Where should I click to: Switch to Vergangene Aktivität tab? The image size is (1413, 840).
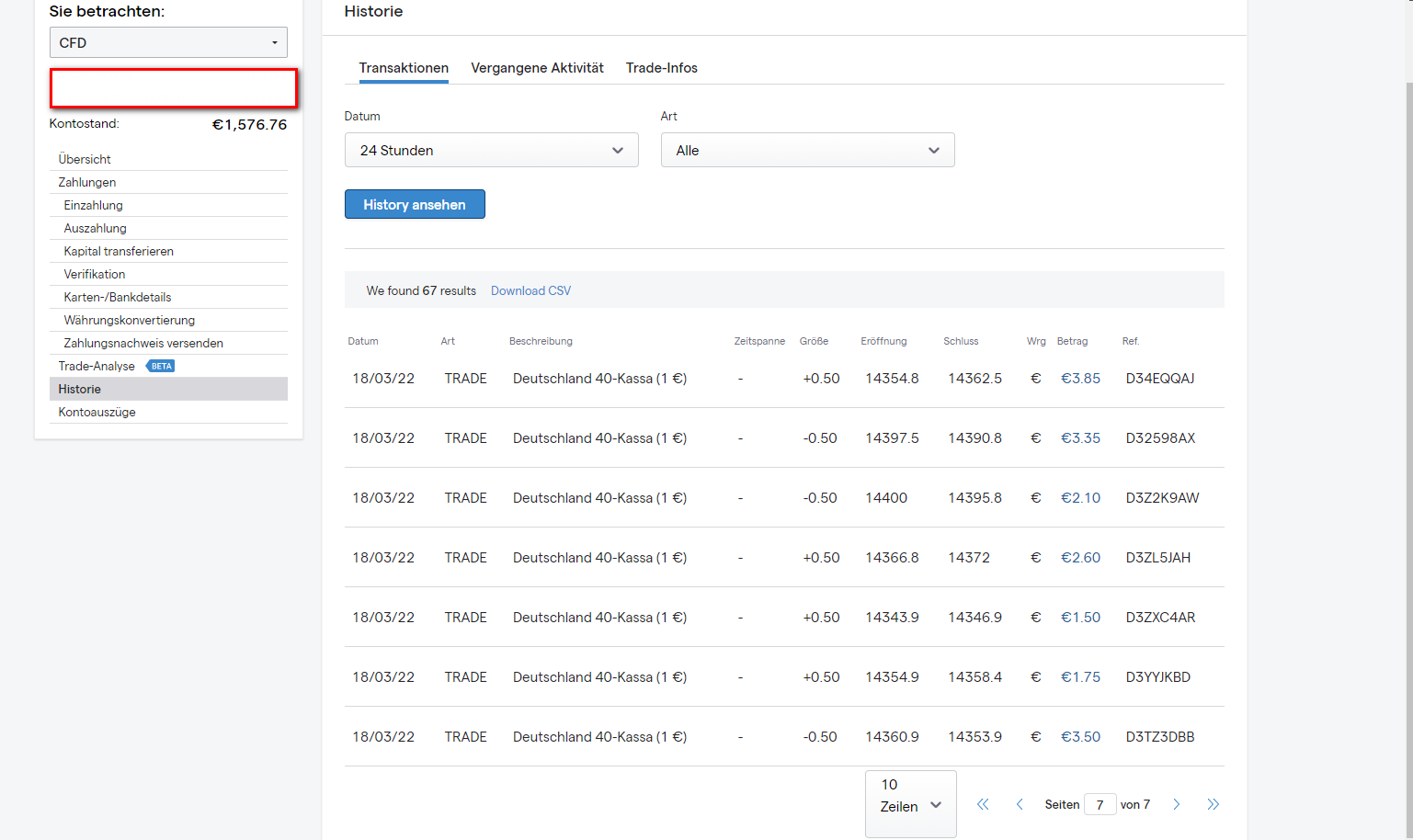537,68
